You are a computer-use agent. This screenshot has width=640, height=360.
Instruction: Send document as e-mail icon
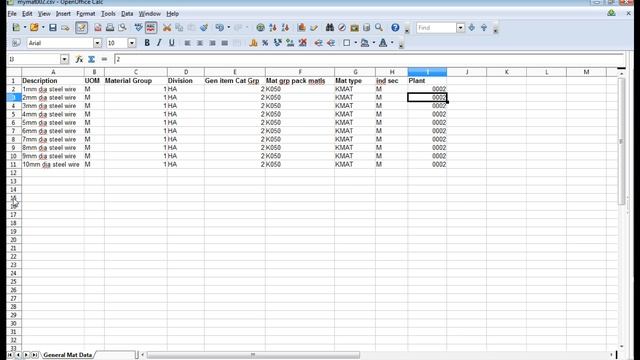65,28
